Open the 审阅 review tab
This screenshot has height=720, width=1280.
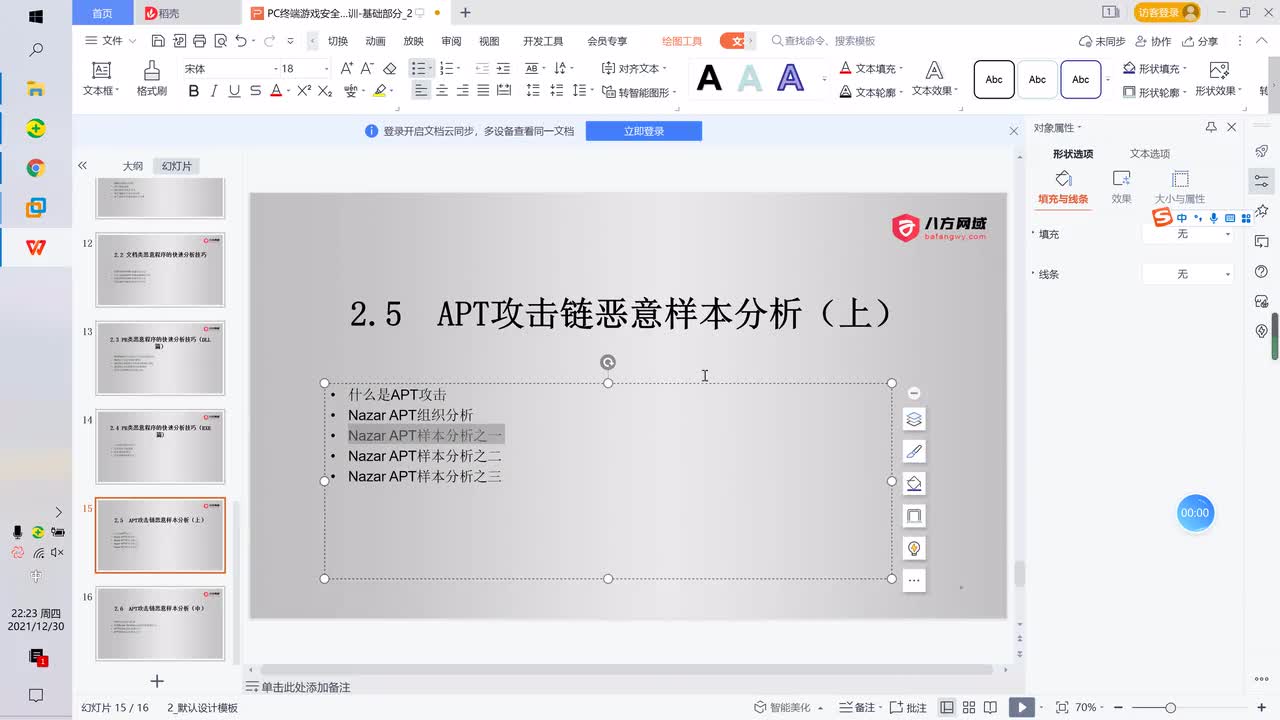(451, 41)
